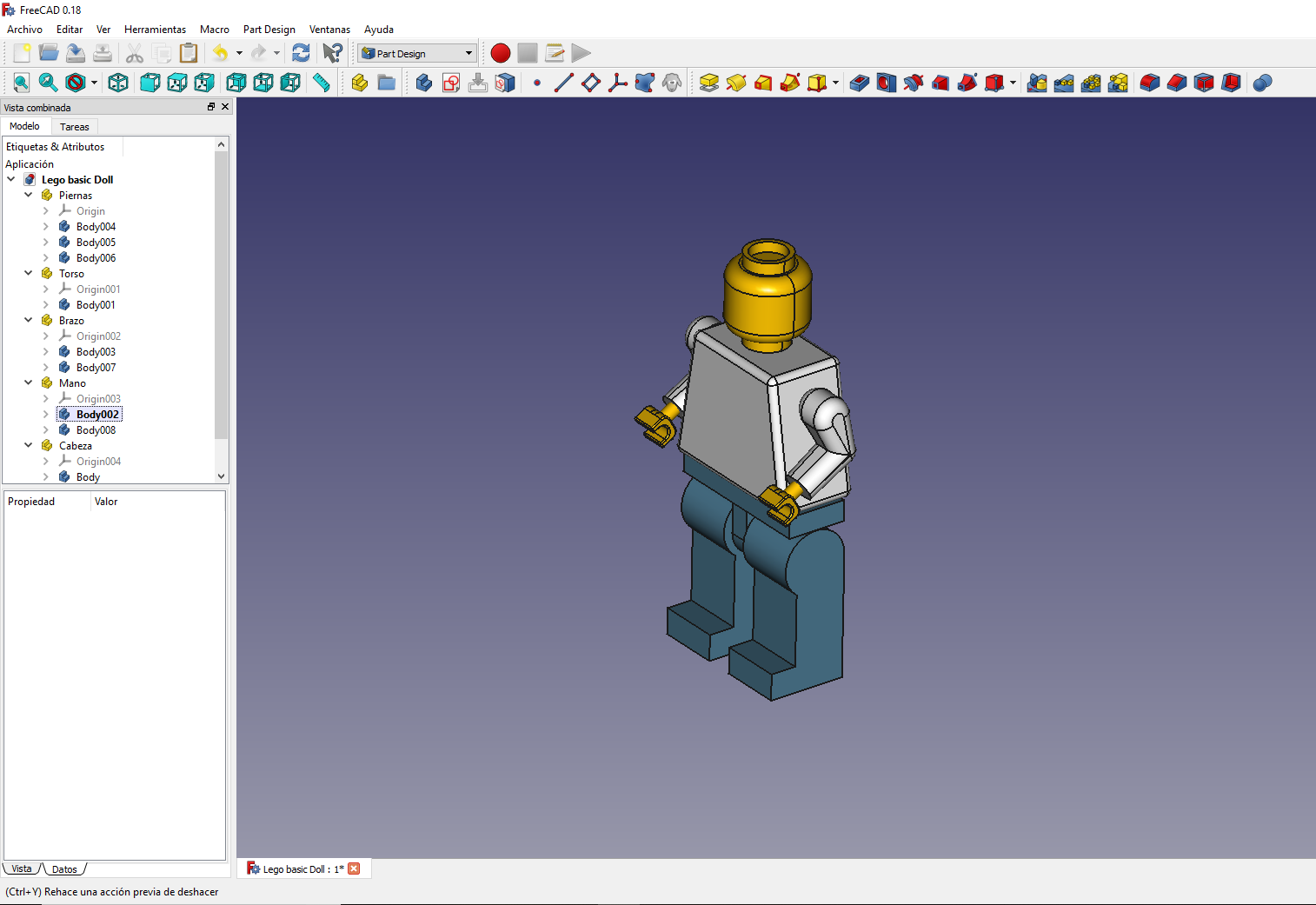
Task: Save the active document
Action: (x=76, y=53)
